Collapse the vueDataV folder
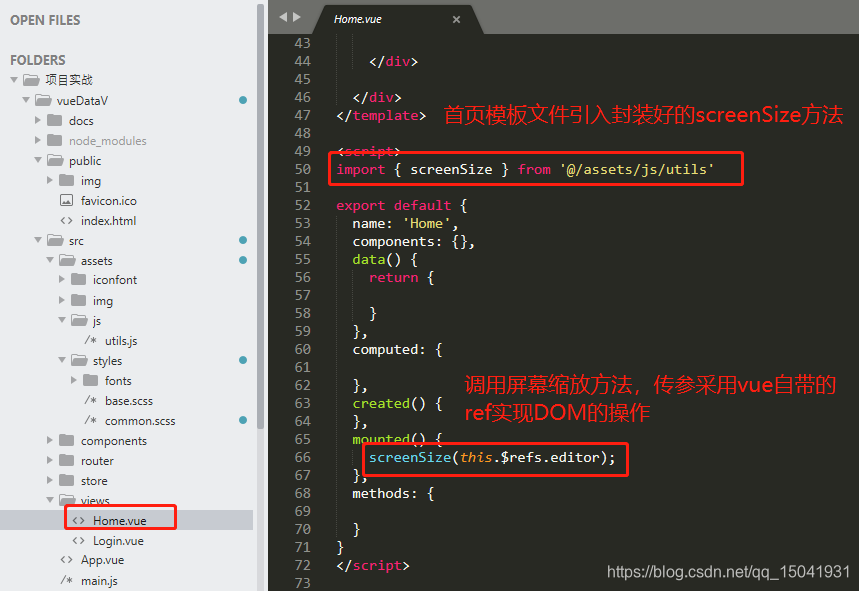This screenshot has height=591, width=859. click(x=26, y=100)
